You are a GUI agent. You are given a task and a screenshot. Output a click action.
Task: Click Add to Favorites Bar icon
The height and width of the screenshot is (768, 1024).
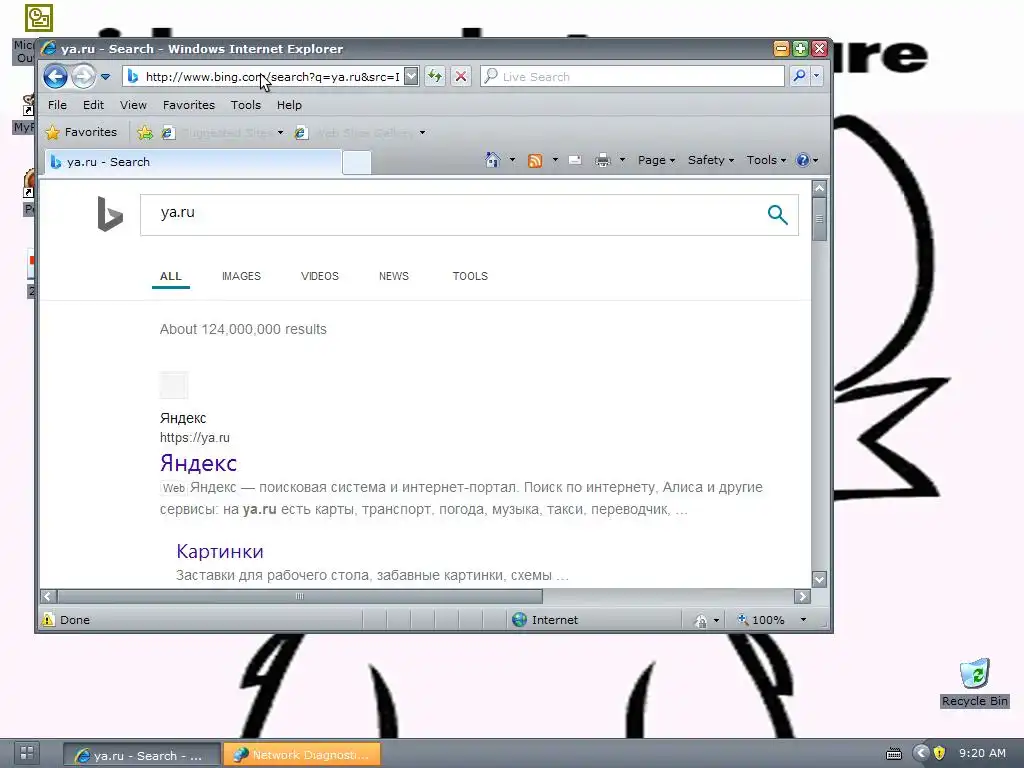point(145,133)
